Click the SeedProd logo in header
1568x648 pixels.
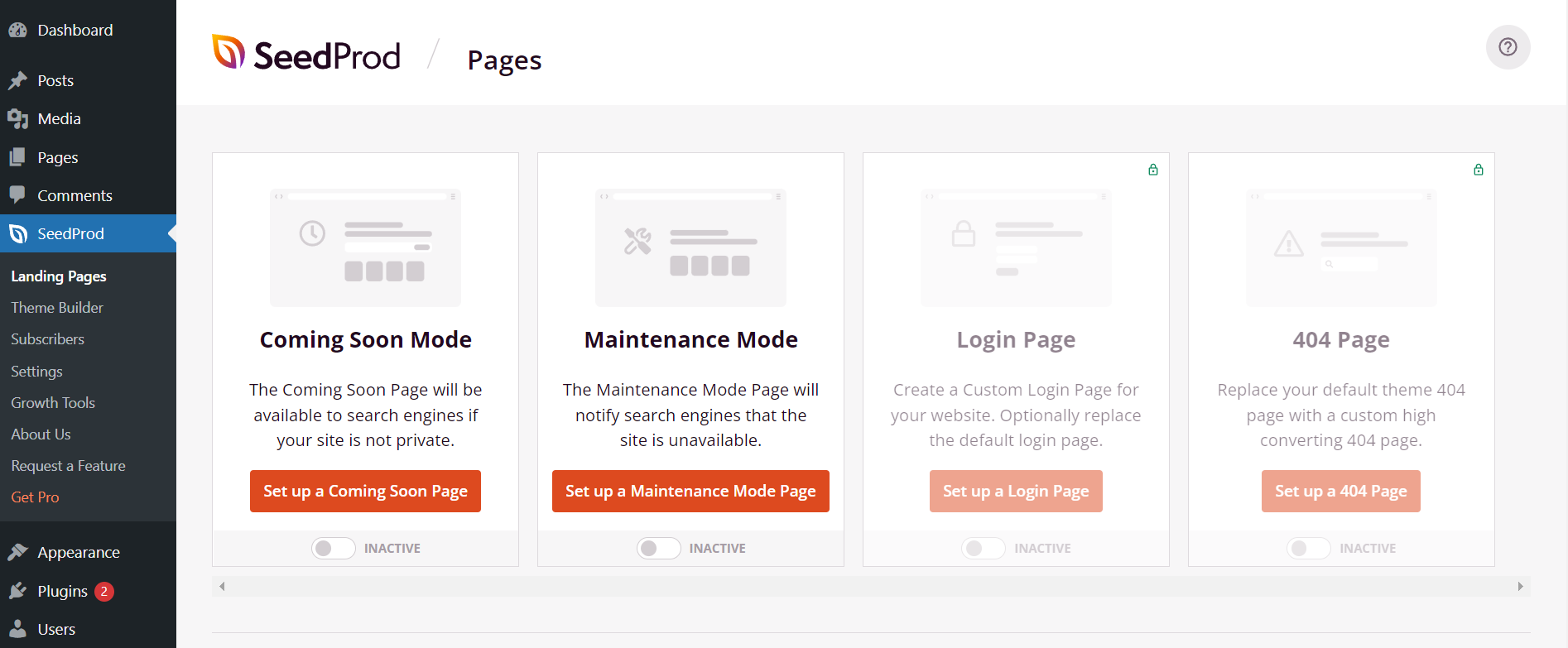click(306, 54)
